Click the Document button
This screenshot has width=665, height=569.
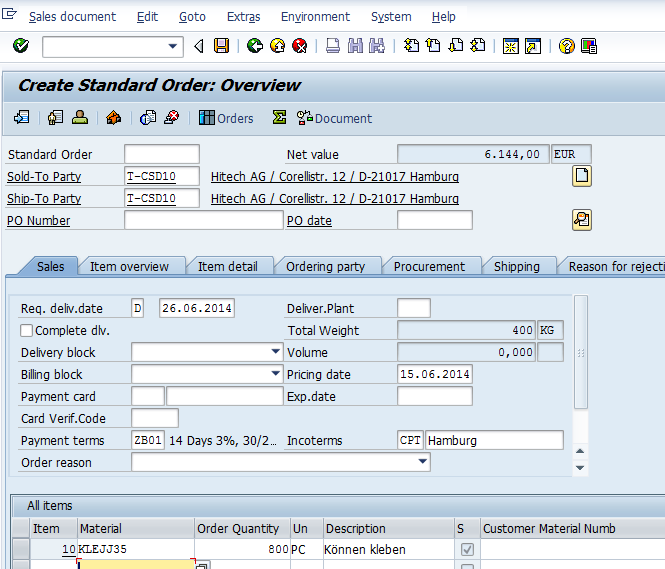[x=334, y=118]
